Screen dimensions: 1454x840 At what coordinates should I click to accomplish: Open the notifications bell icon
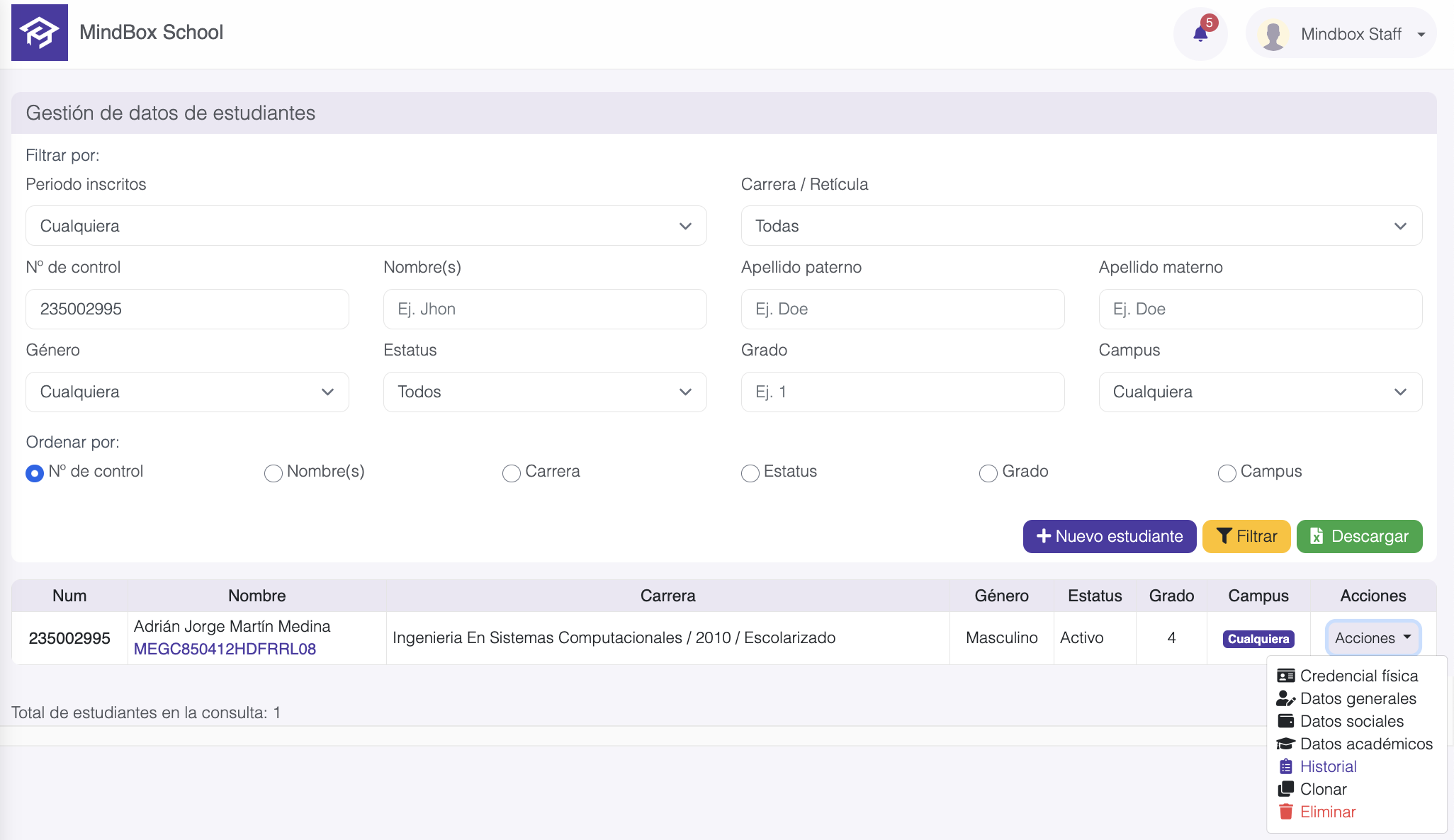pyautogui.click(x=1200, y=34)
